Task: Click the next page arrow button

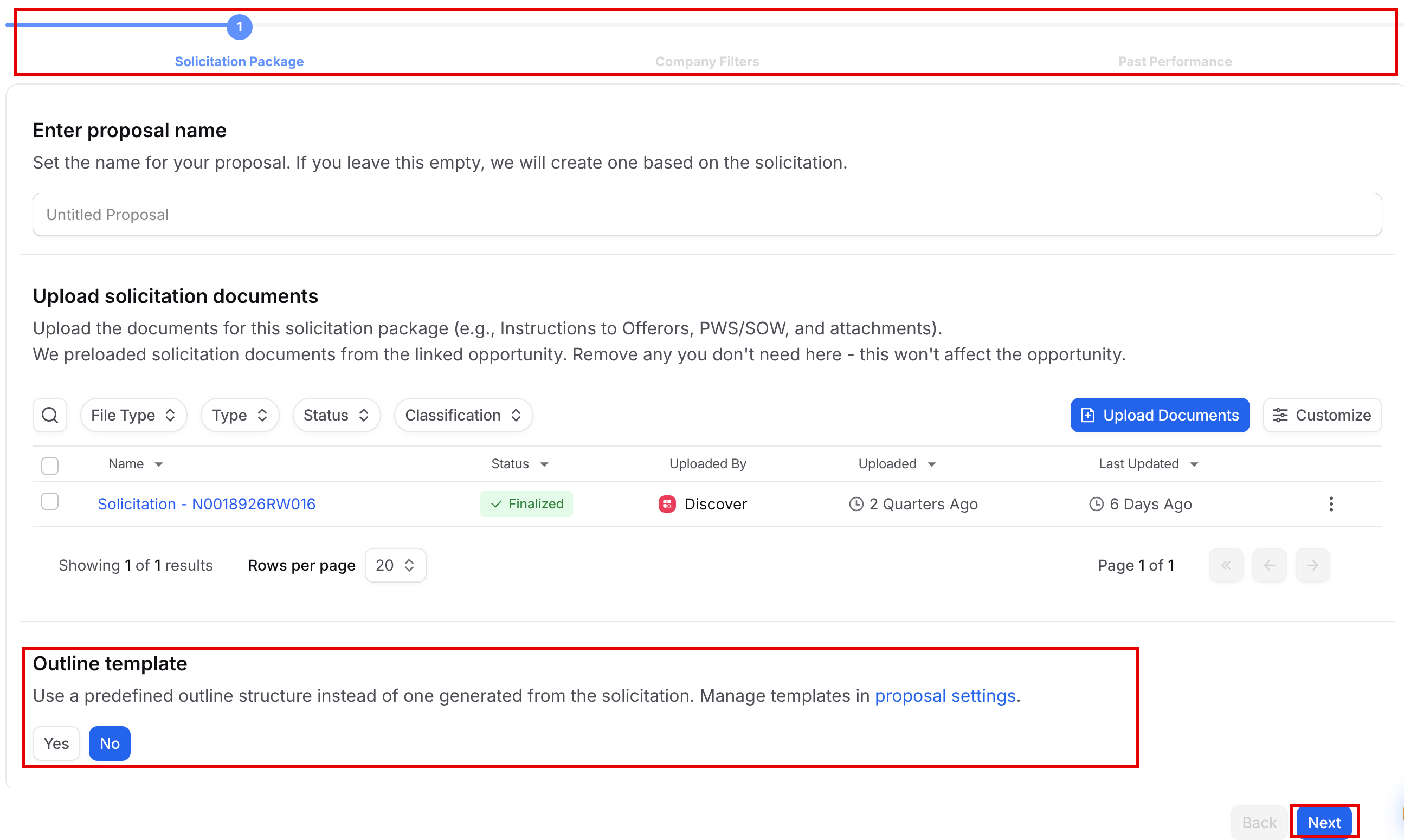Action: 1313,565
